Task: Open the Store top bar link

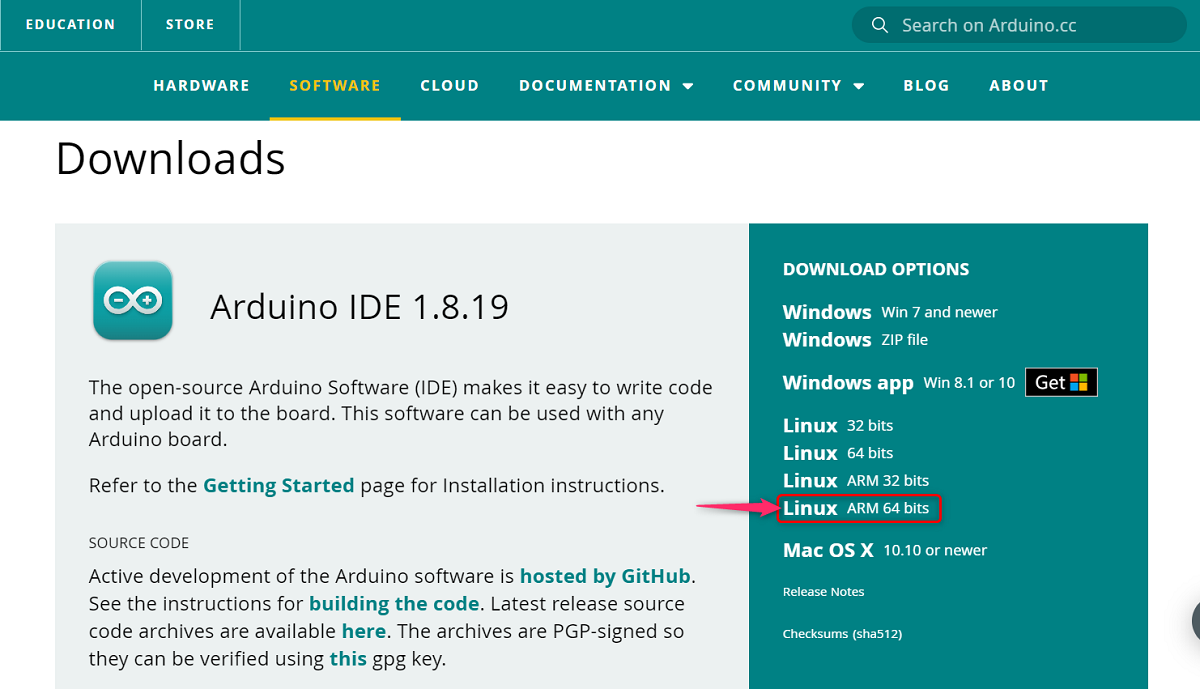Action: (x=190, y=25)
